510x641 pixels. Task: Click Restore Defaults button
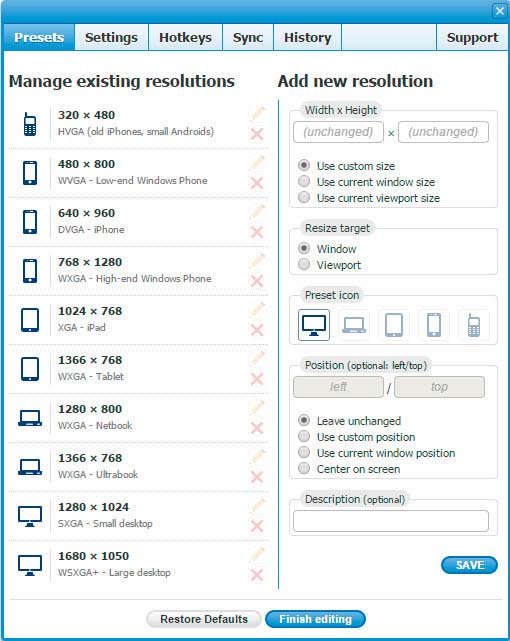204,619
